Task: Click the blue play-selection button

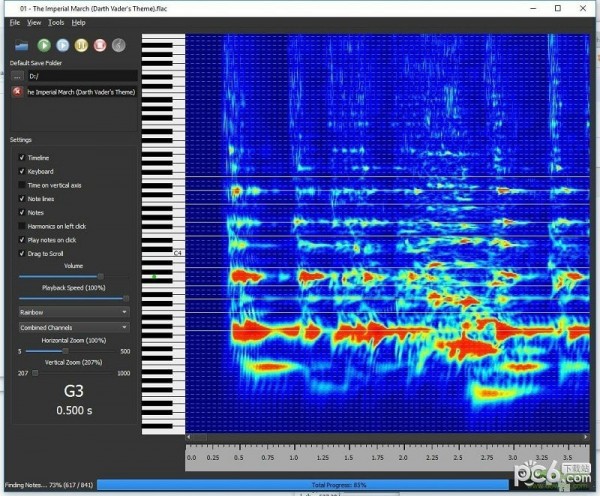Action: (63, 45)
